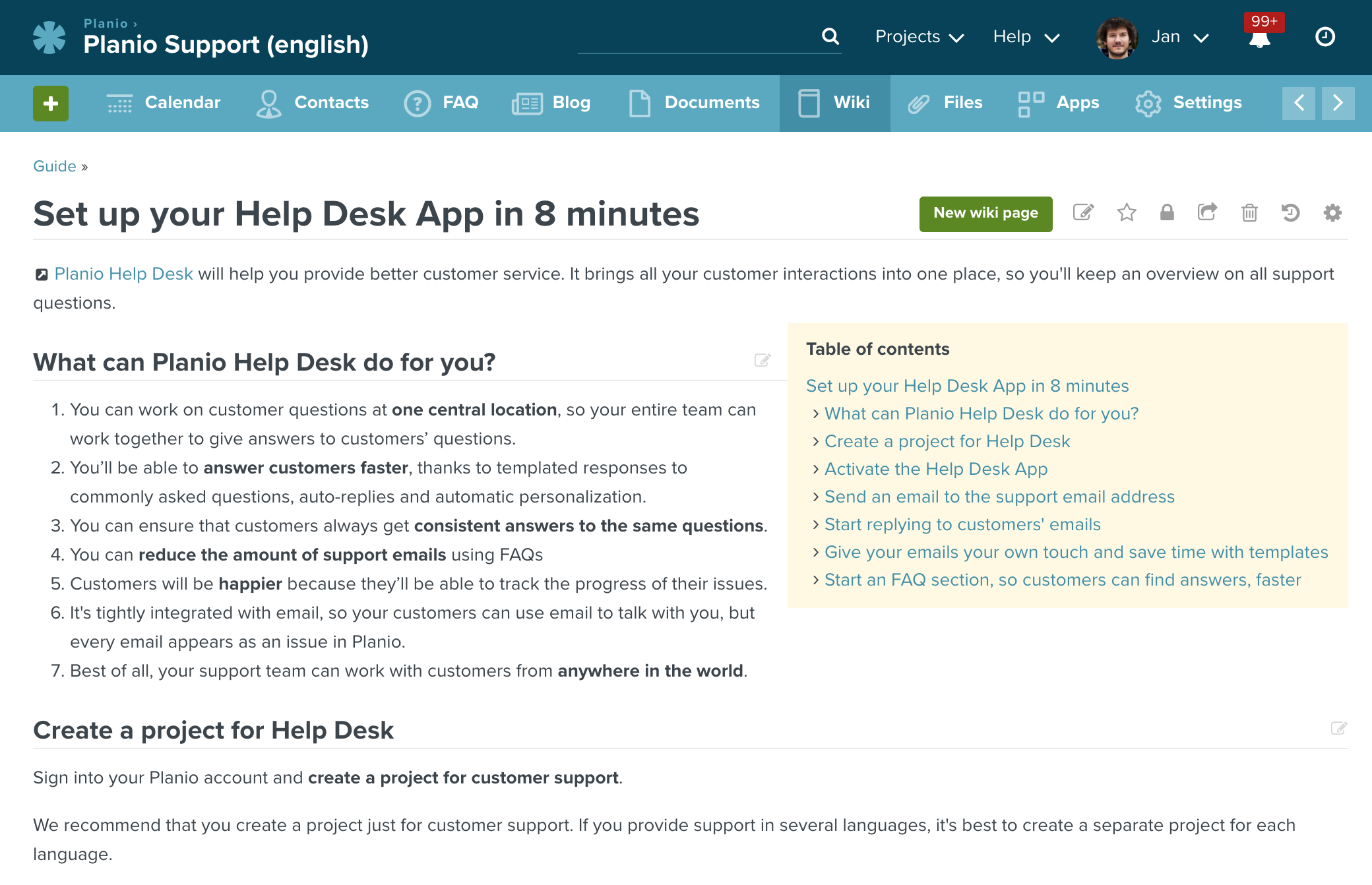The width and height of the screenshot is (1372, 885).
Task: Open the Blog tab
Action: pyautogui.click(x=551, y=104)
